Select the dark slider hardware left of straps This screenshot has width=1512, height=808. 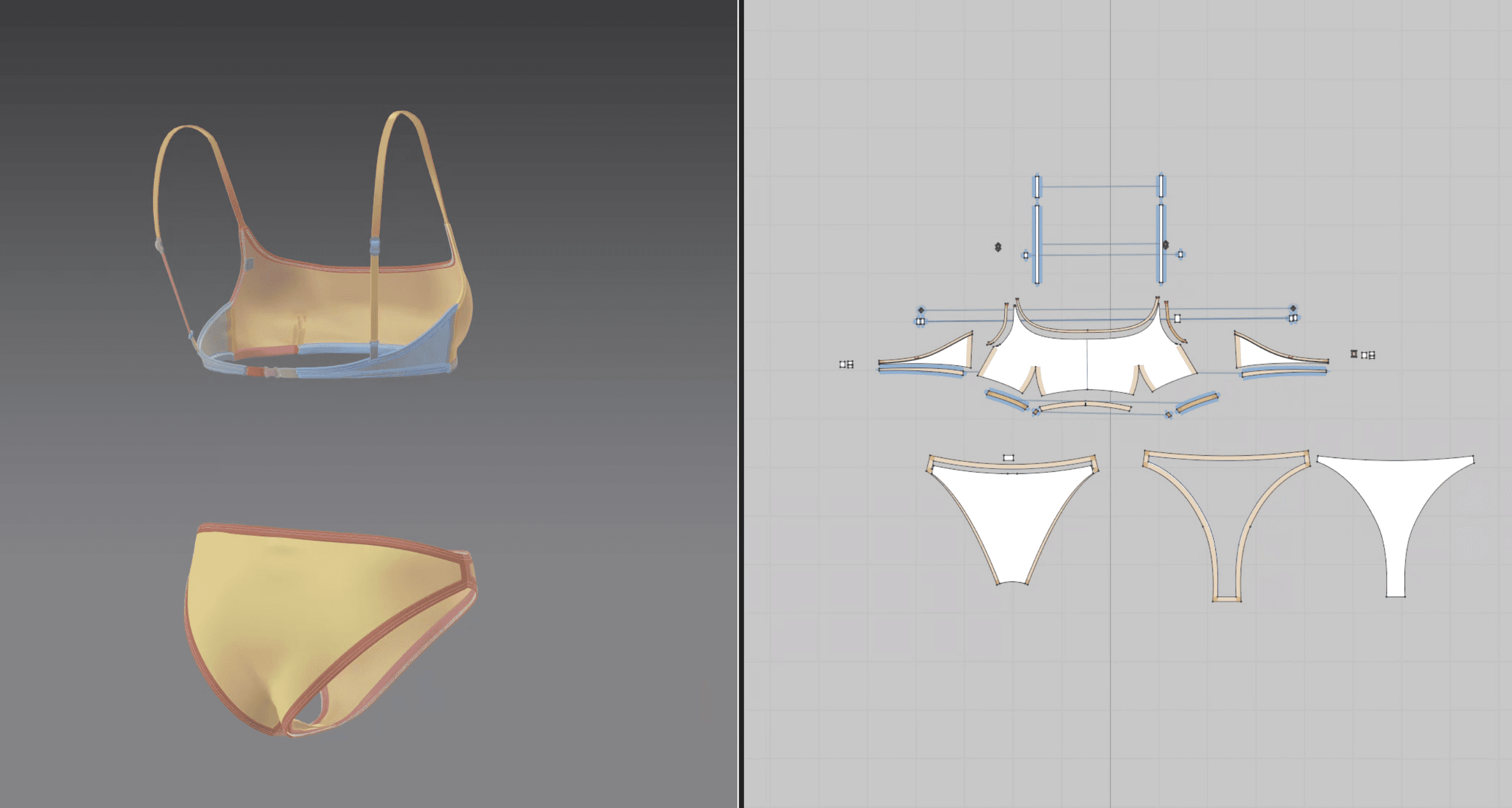998,247
